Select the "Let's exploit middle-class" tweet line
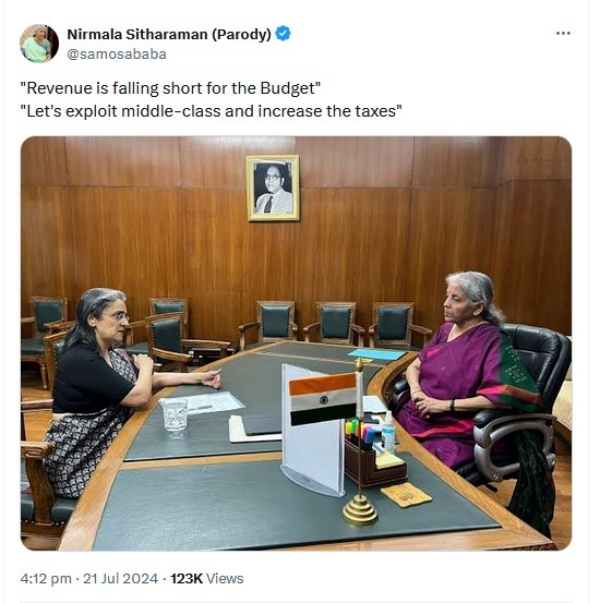 [211, 112]
